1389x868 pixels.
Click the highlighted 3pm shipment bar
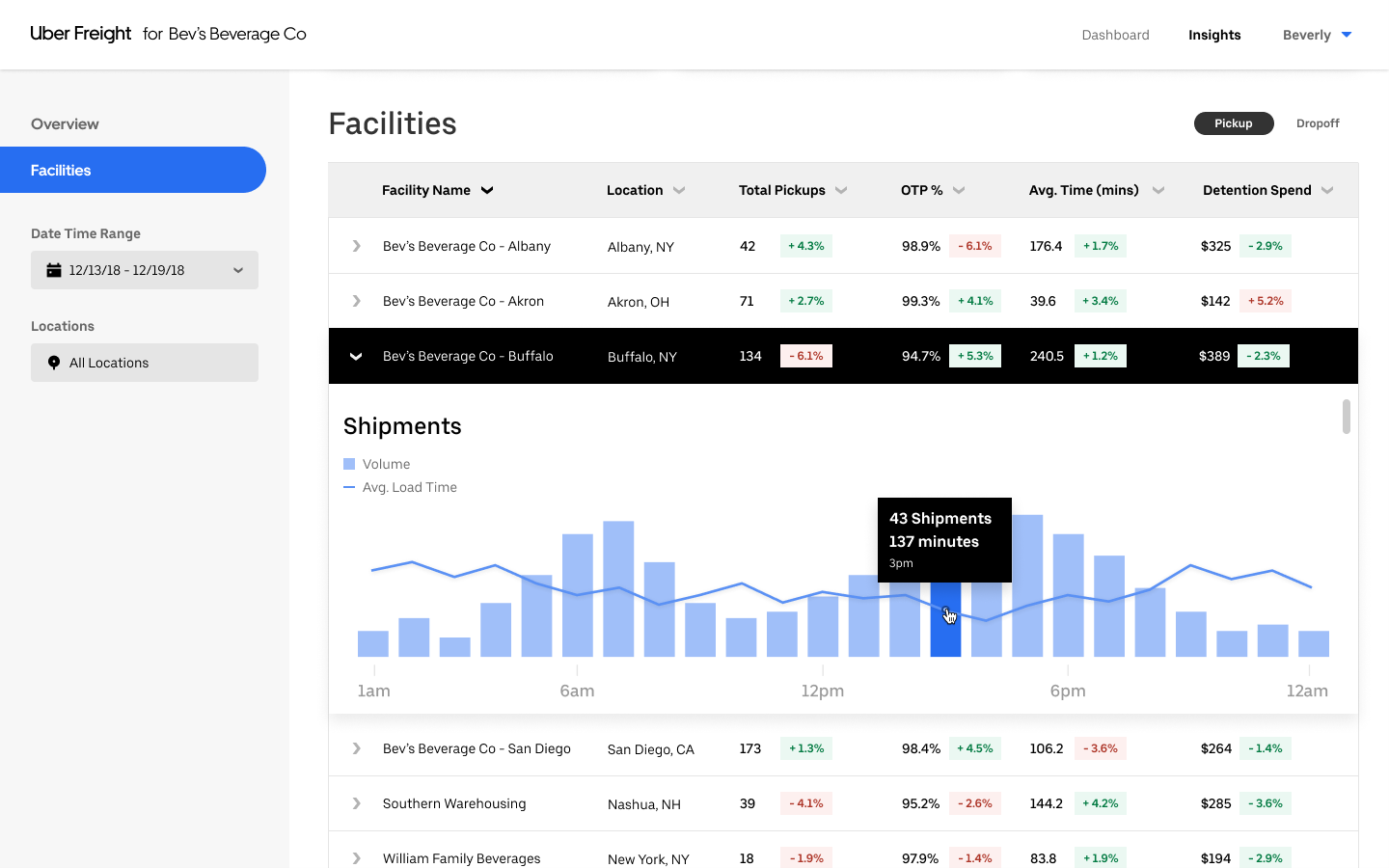click(945, 619)
